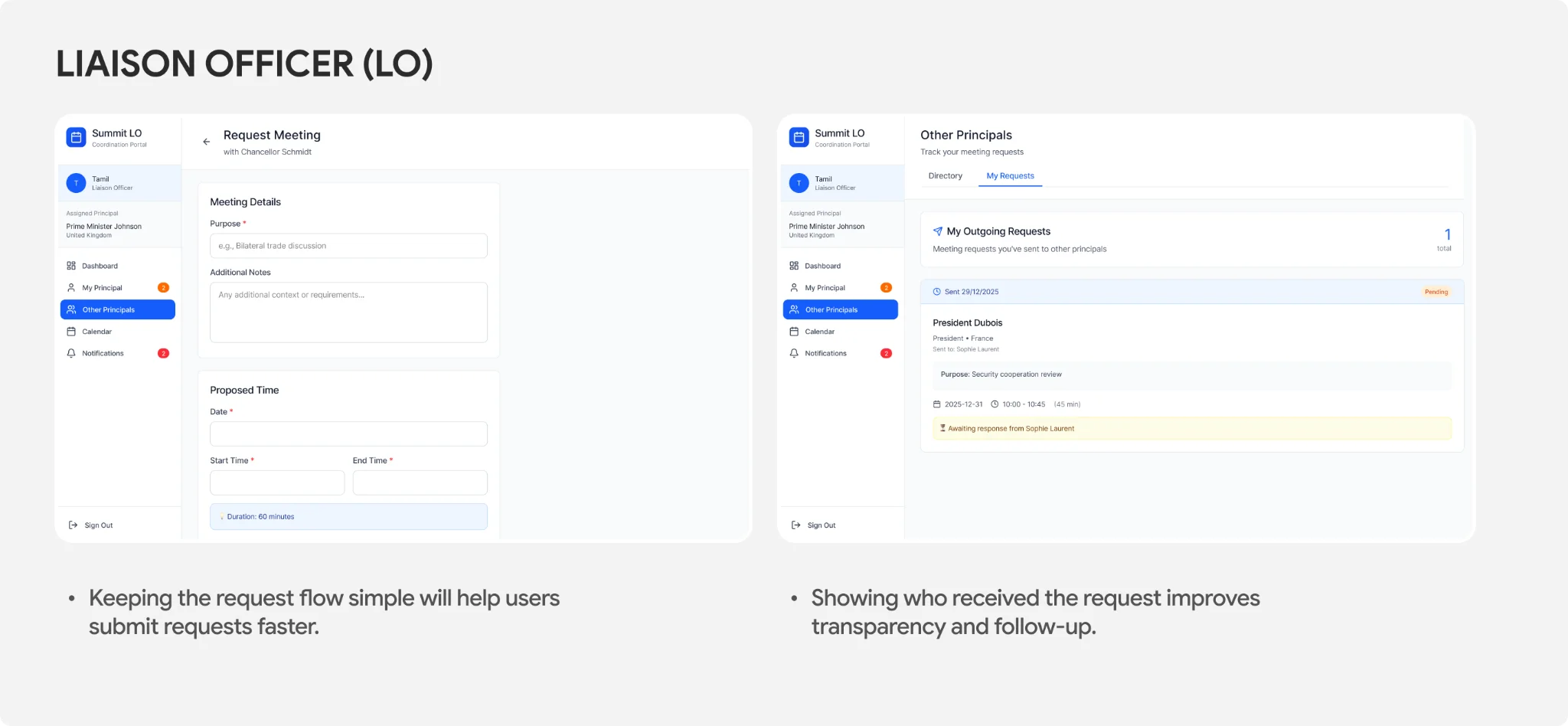This screenshot has width=1568, height=726.
Task: Click Tamil avatar circle in right panel
Action: pyautogui.click(x=799, y=183)
